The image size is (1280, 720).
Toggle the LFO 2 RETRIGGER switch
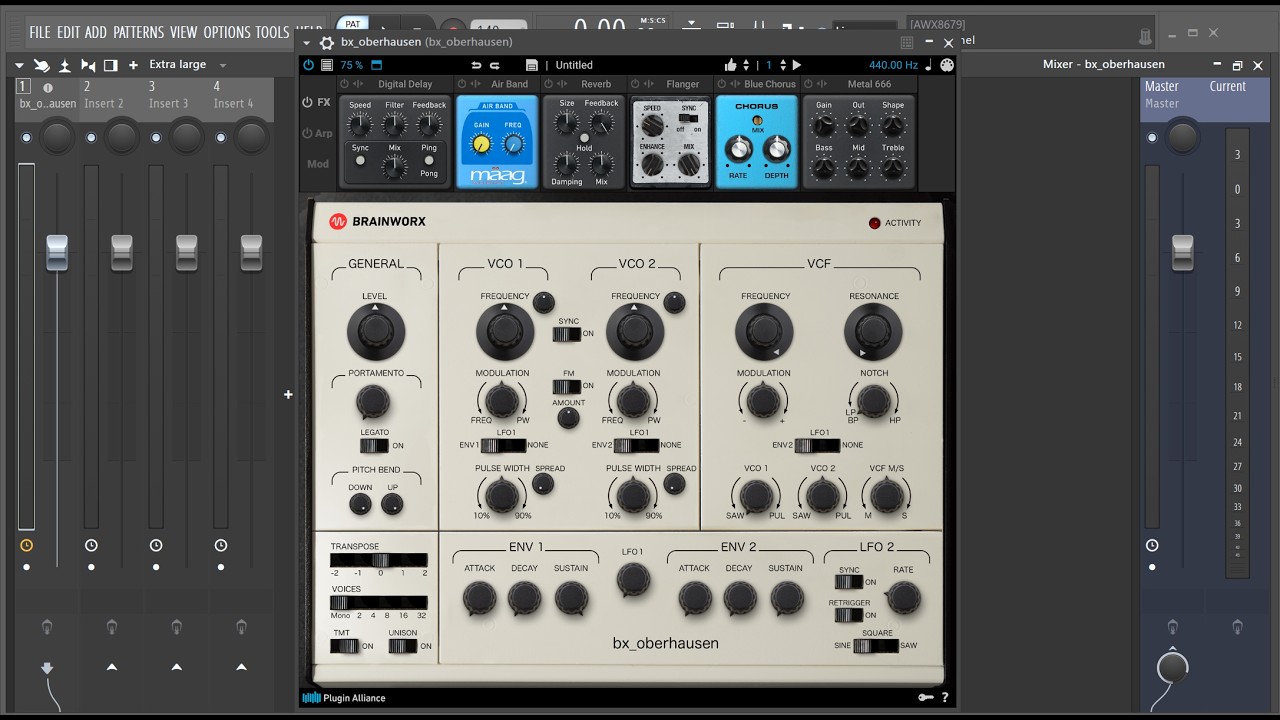[848, 615]
